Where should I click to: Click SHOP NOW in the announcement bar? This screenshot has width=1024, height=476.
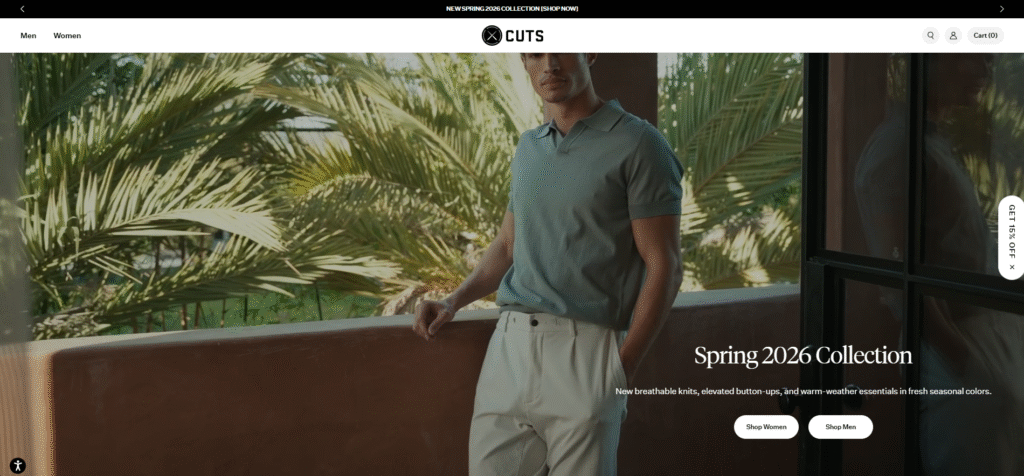pyautogui.click(x=560, y=9)
